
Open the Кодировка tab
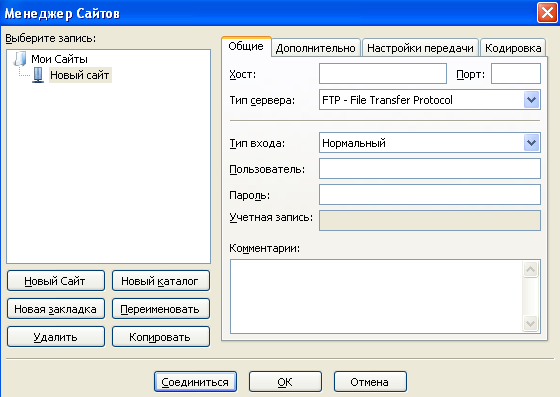513,48
